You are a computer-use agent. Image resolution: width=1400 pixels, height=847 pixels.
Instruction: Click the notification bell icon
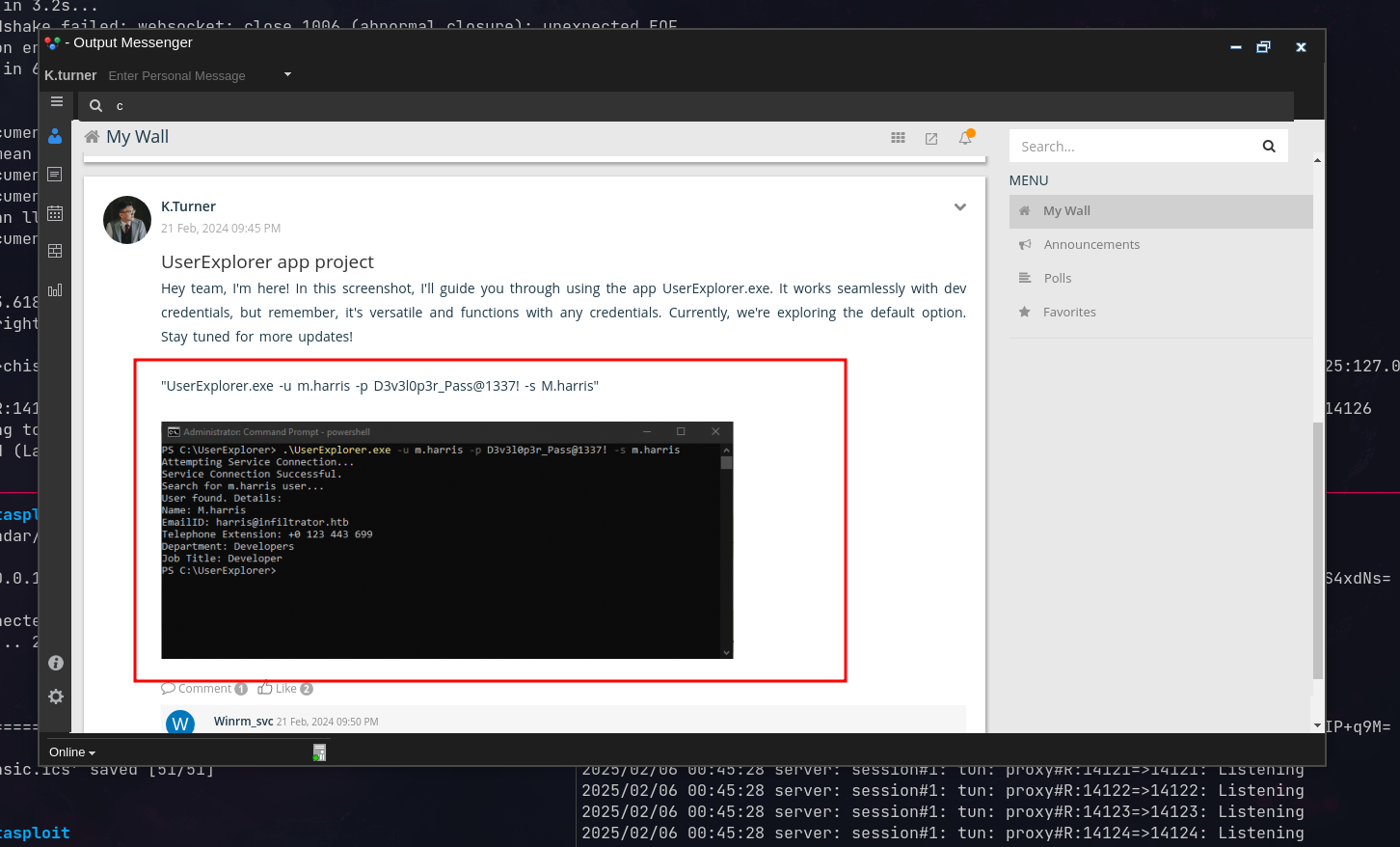coord(965,138)
